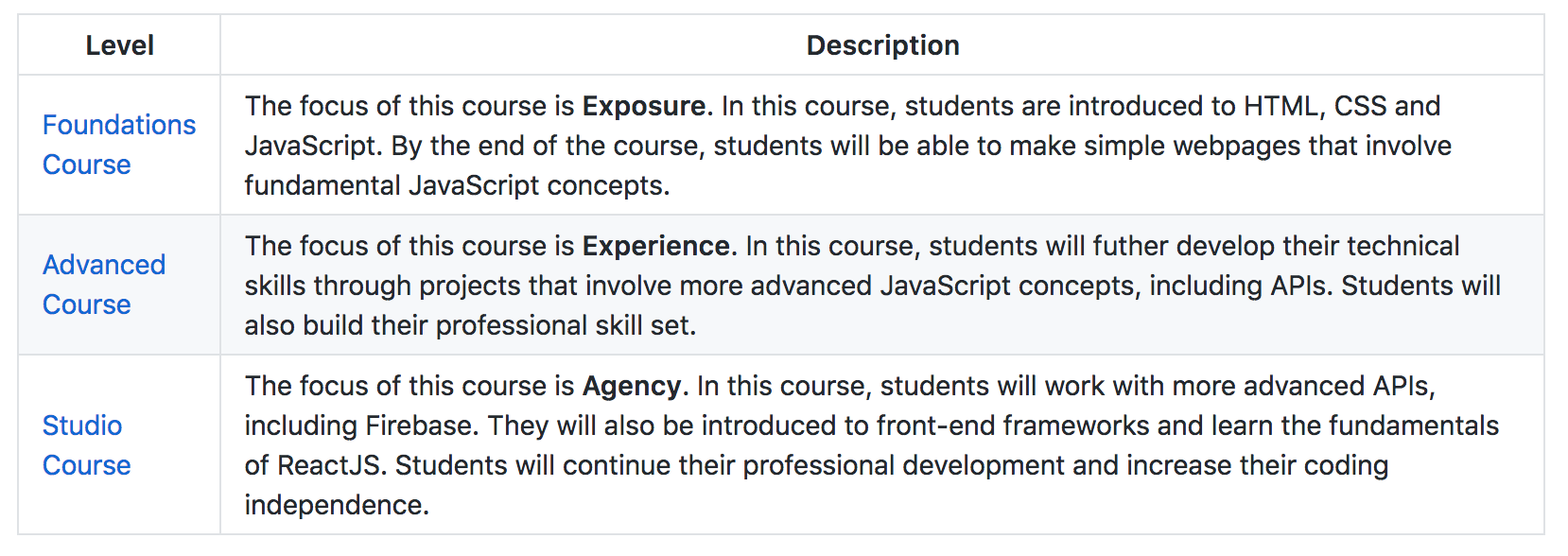Click "fundamental JavaScript concepts" text
The height and width of the screenshot is (556, 1568).
point(456,185)
